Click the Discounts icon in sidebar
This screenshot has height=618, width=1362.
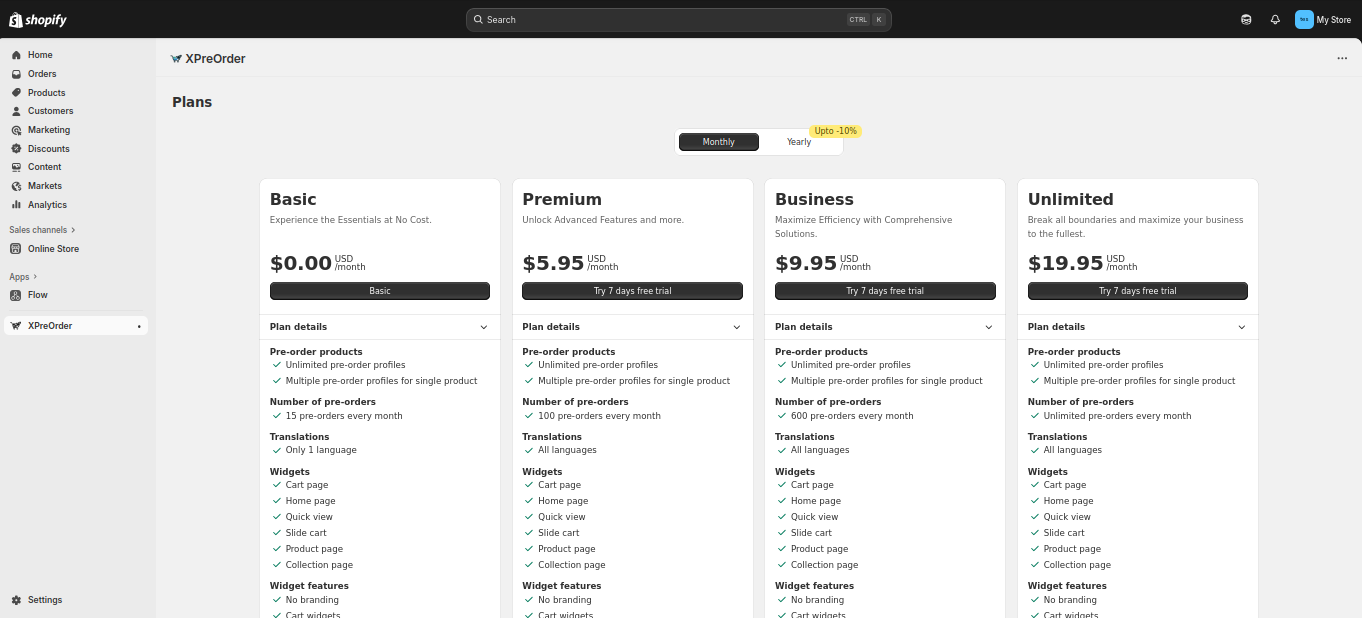click(x=16, y=149)
